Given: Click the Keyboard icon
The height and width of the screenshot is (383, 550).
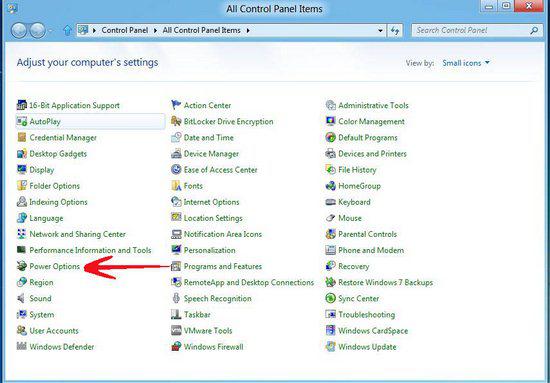Looking at the screenshot, I should [x=330, y=202].
